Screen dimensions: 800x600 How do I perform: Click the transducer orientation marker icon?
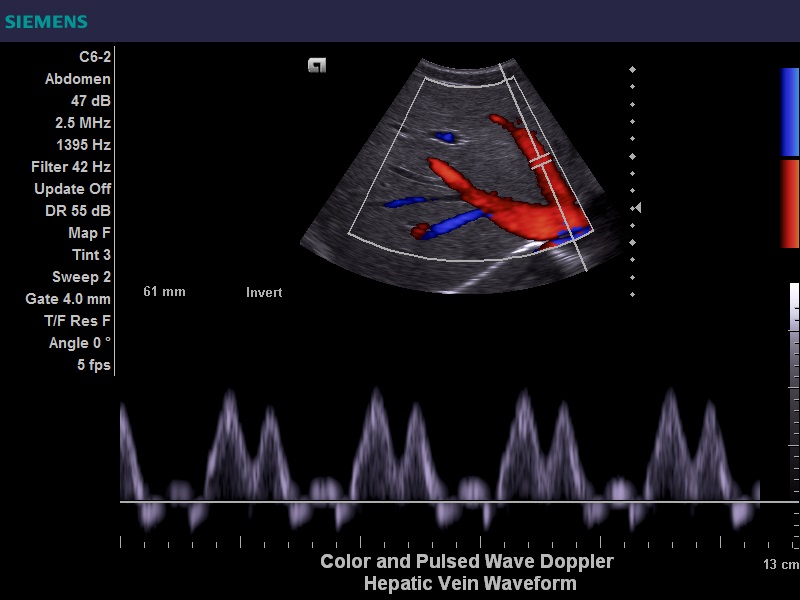point(317,66)
